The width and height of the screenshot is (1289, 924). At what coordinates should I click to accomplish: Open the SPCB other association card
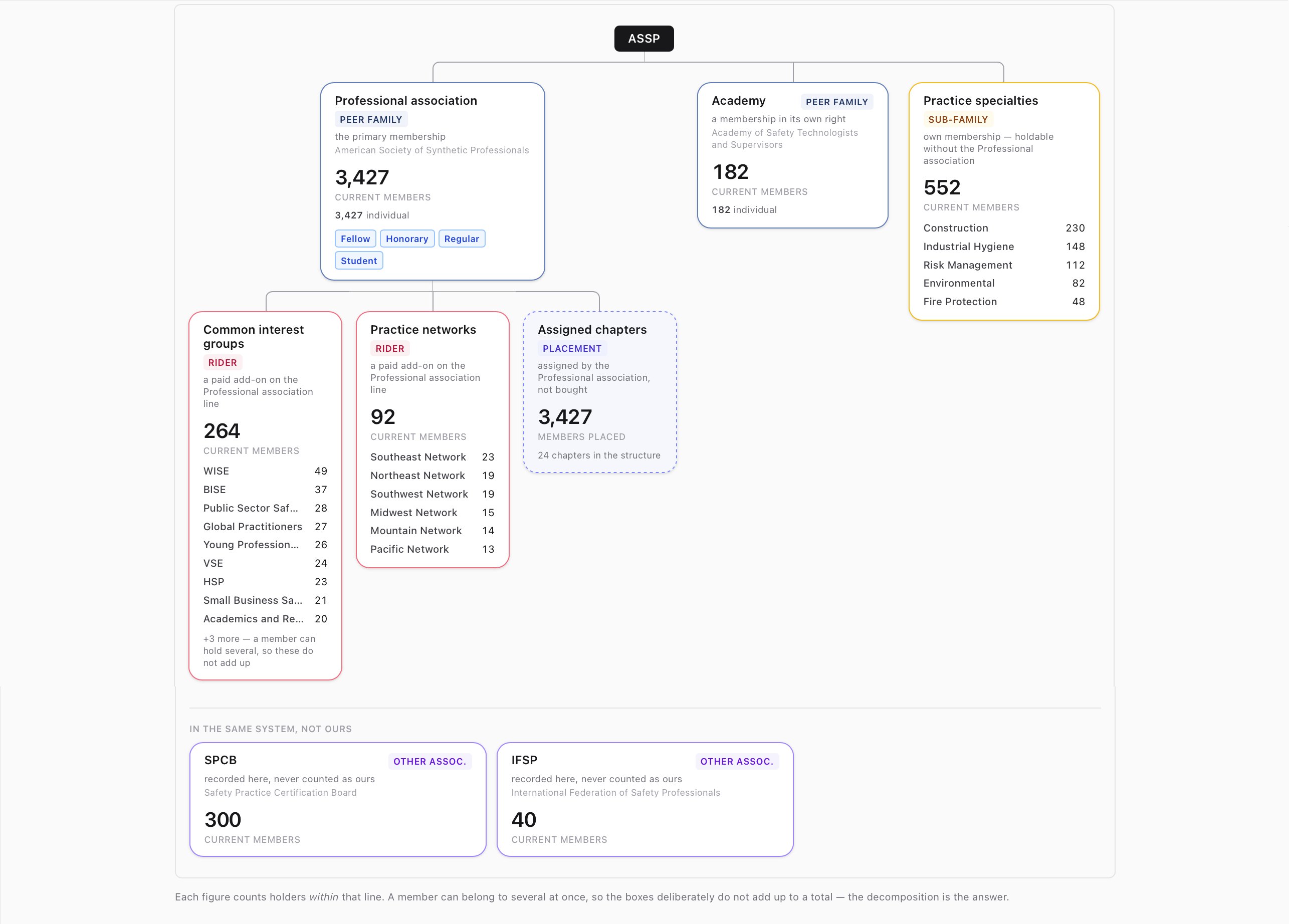(x=338, y=800)
